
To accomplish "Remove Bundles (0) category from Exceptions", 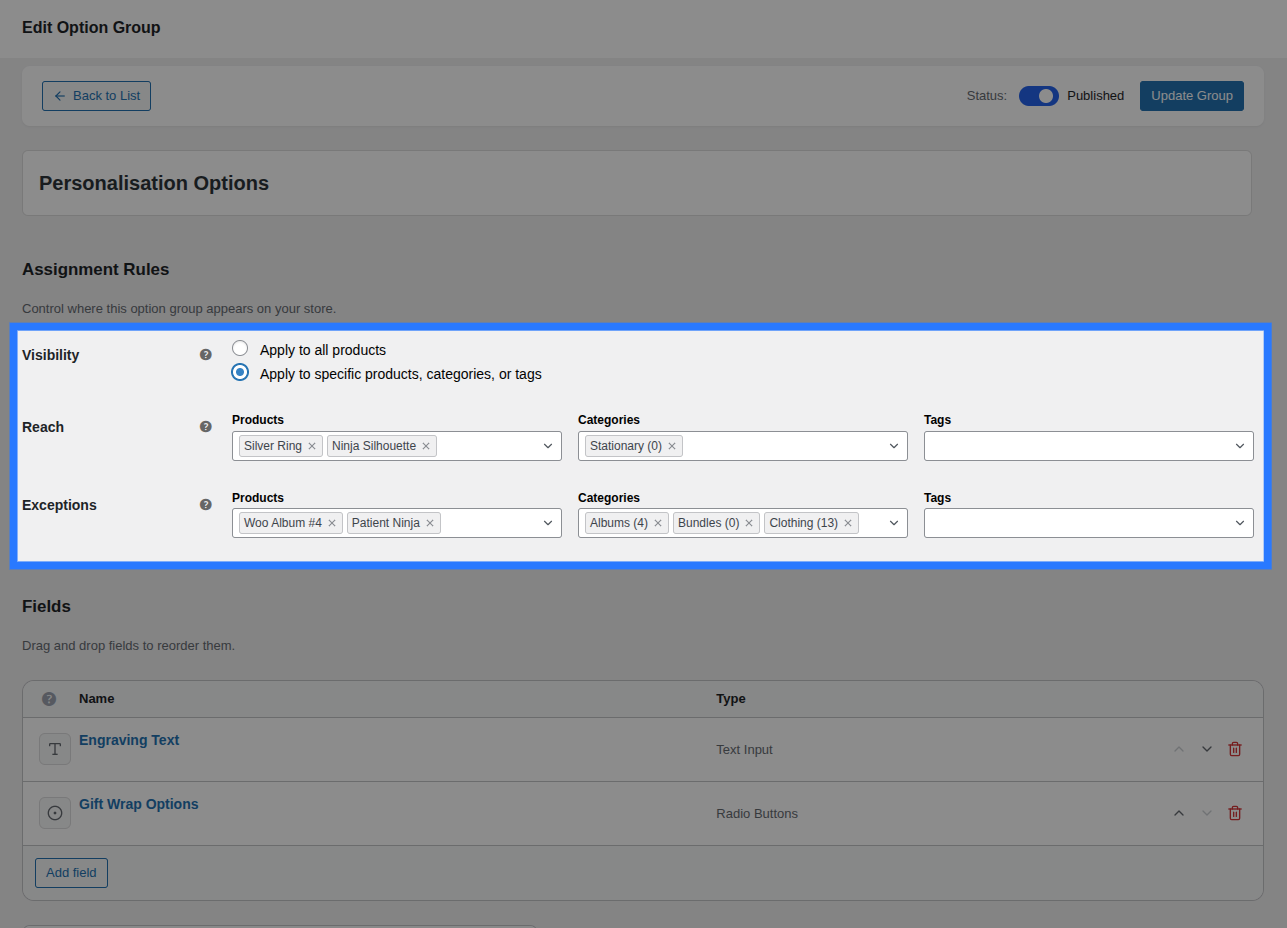I will click(749, 523).
